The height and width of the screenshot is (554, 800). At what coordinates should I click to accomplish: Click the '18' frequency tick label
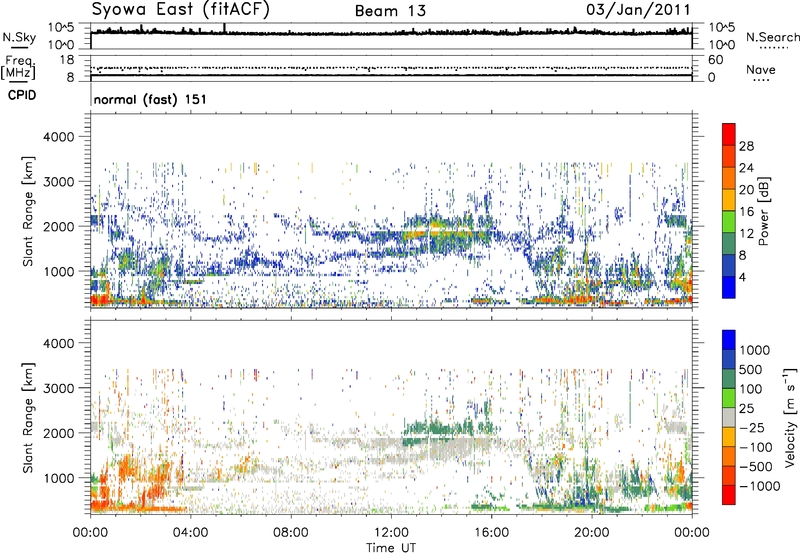(67, 60)
